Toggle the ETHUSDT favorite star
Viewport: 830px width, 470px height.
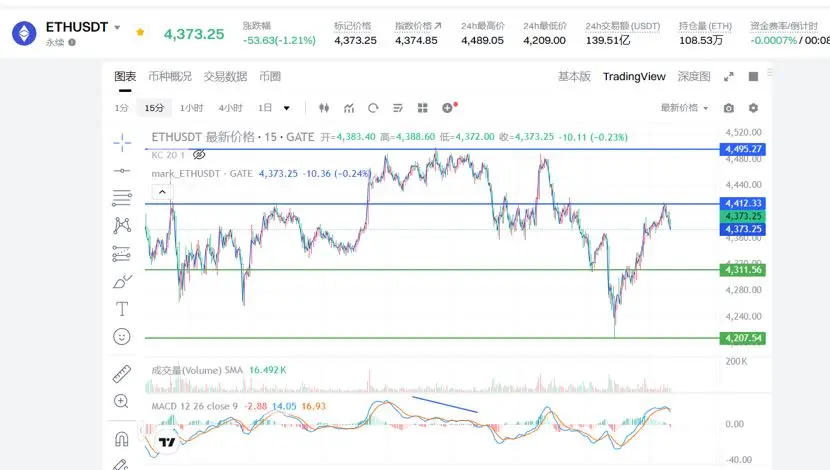pos(140,32)
